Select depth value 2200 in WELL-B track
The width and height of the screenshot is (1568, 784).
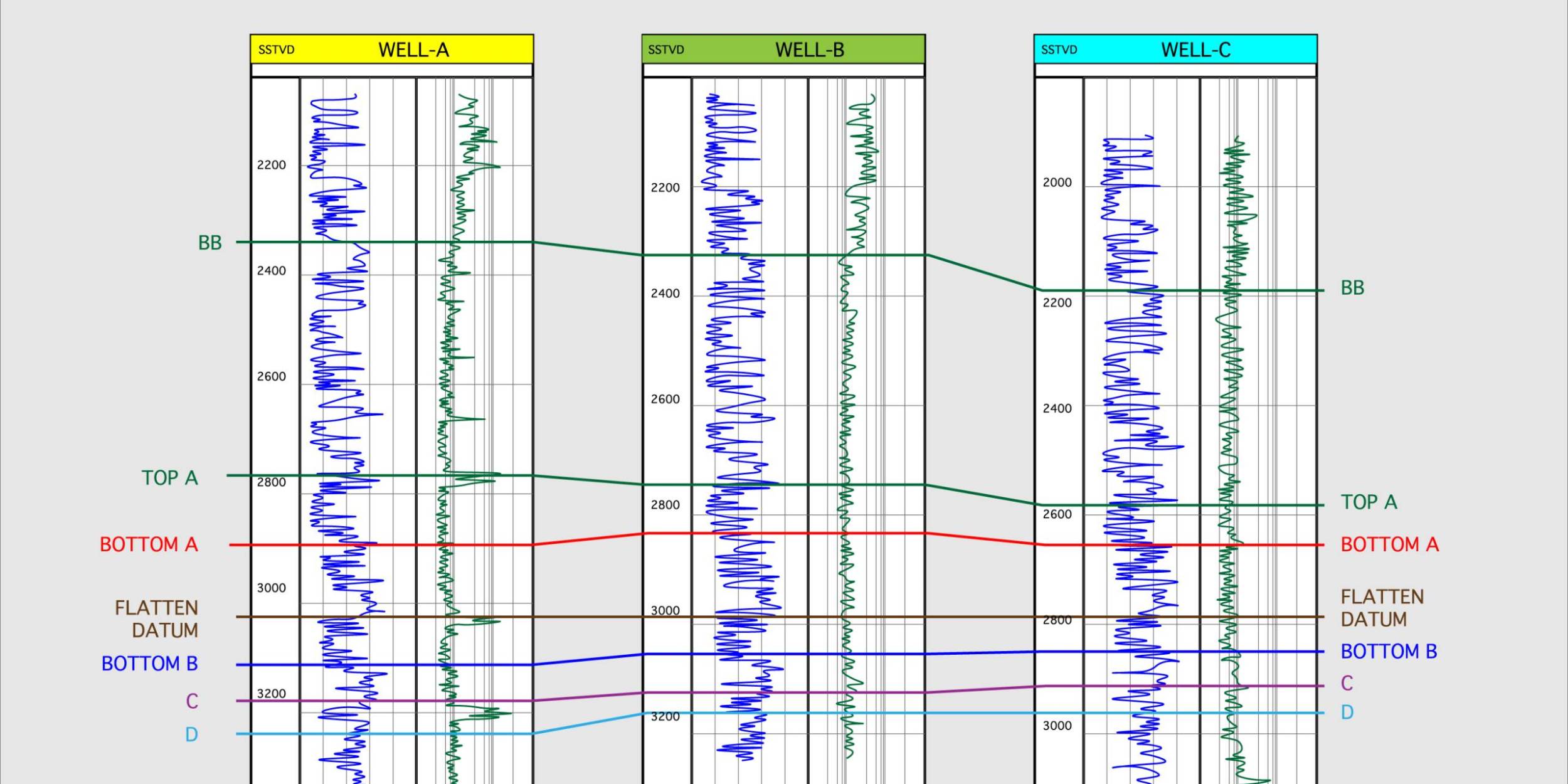[665, 188]
